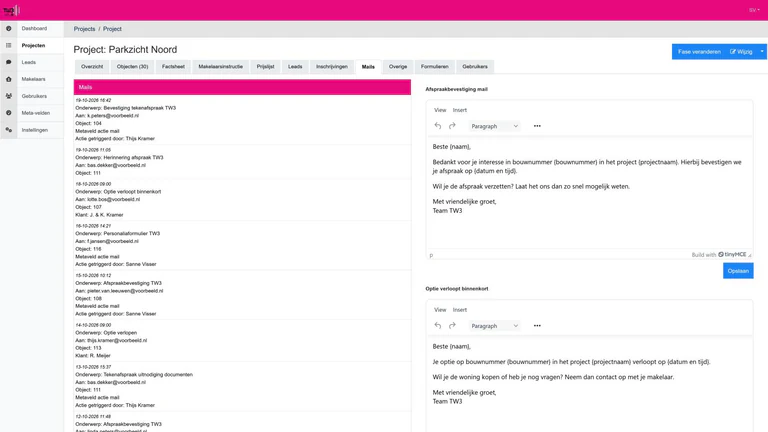768x432 pixels.
Task: Click into the Optie verloopt binnenkort body text
Action: point(589,384)
